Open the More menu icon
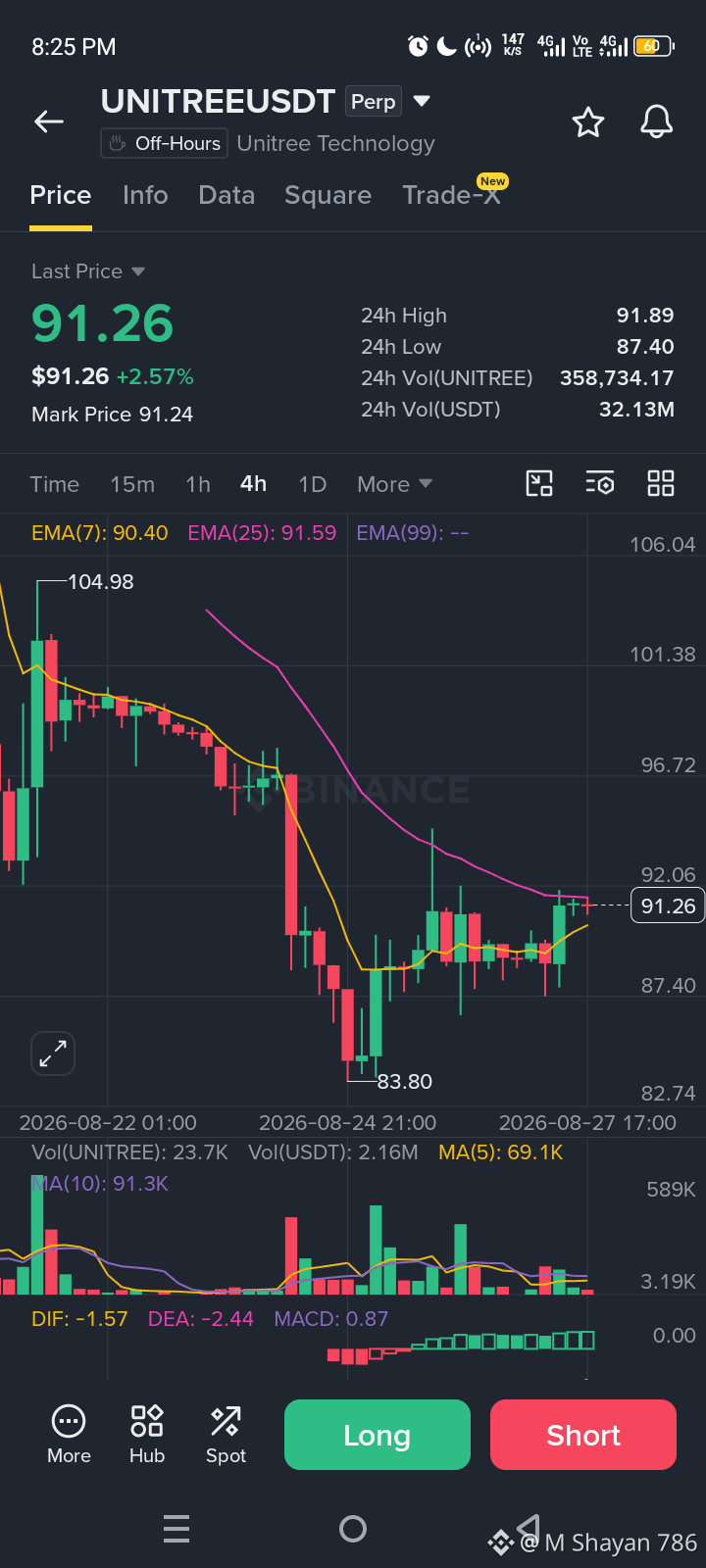 tap(69, 1435)
